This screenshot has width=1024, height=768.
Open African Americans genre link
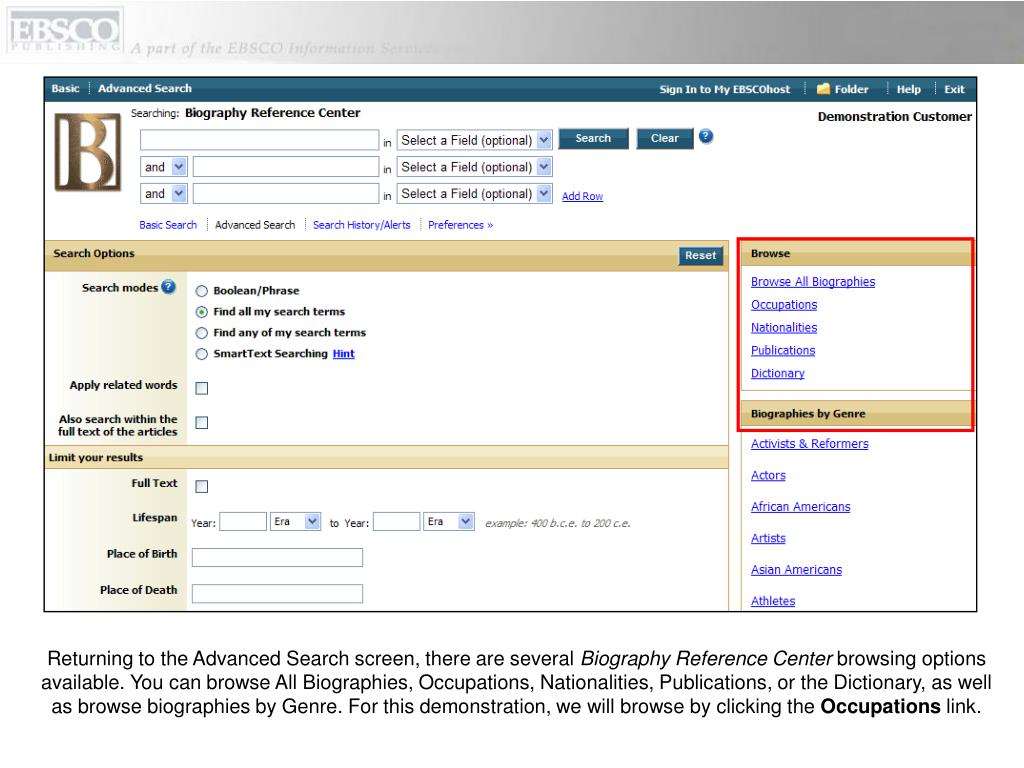click(801, 507)
